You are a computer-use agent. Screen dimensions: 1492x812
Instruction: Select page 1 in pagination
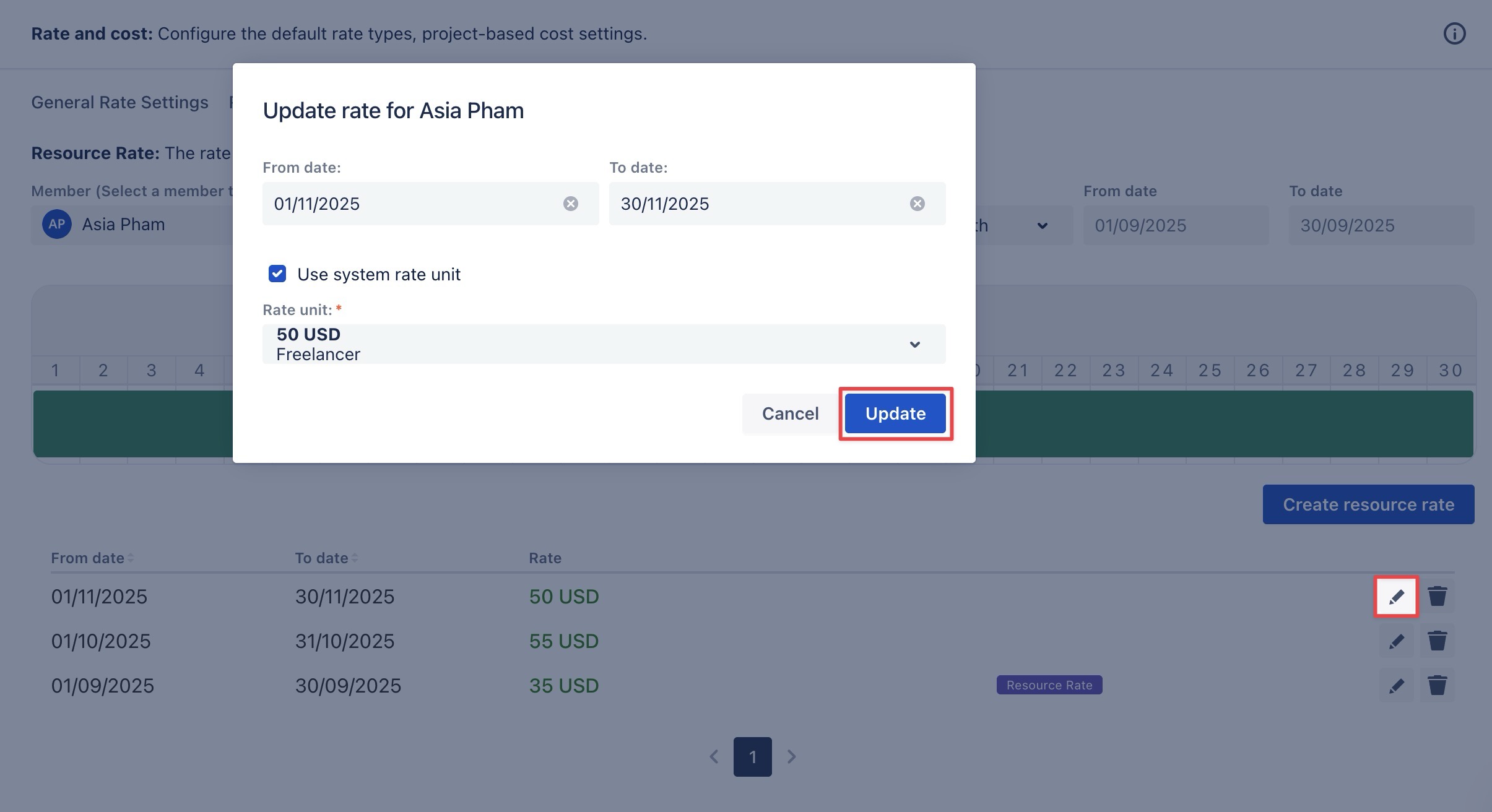752,756
